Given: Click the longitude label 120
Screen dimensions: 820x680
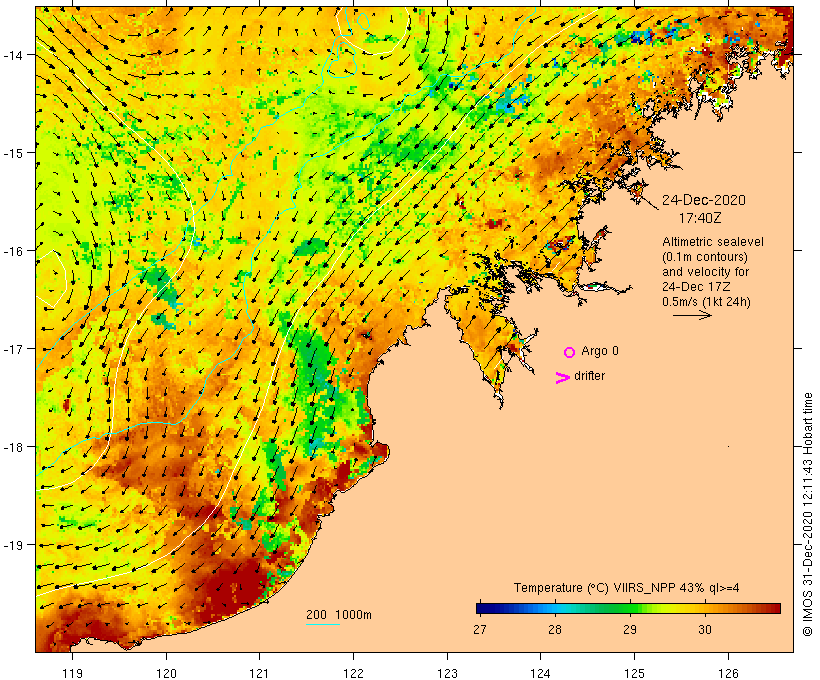Looking at the screenshot, I should tap(166, 673).
